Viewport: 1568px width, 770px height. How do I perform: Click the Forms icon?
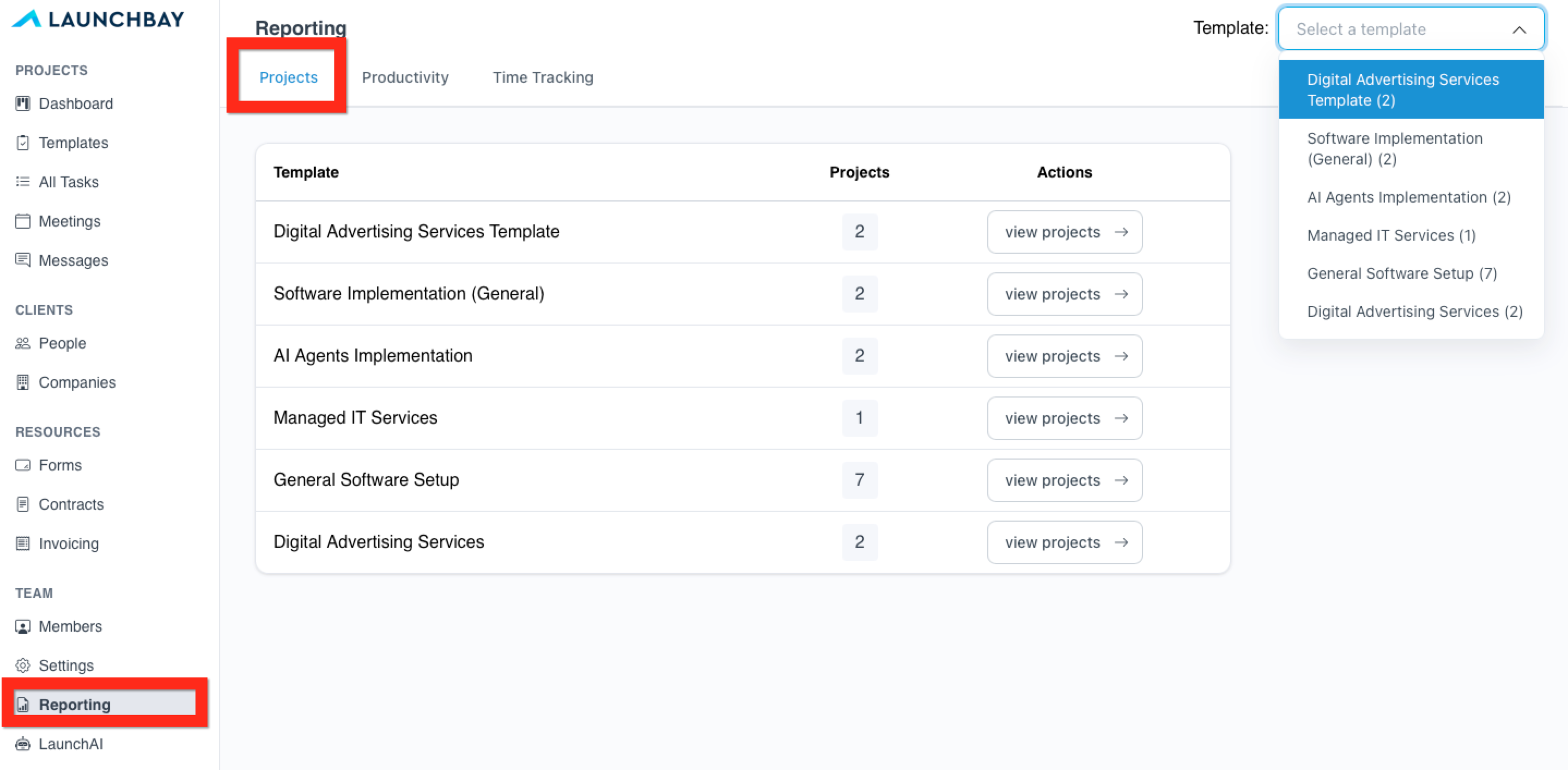[x=22, y=465]
